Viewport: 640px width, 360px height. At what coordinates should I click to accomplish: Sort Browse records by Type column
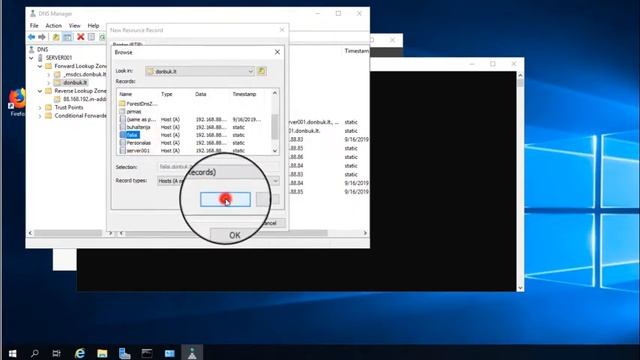coord(167,94)
